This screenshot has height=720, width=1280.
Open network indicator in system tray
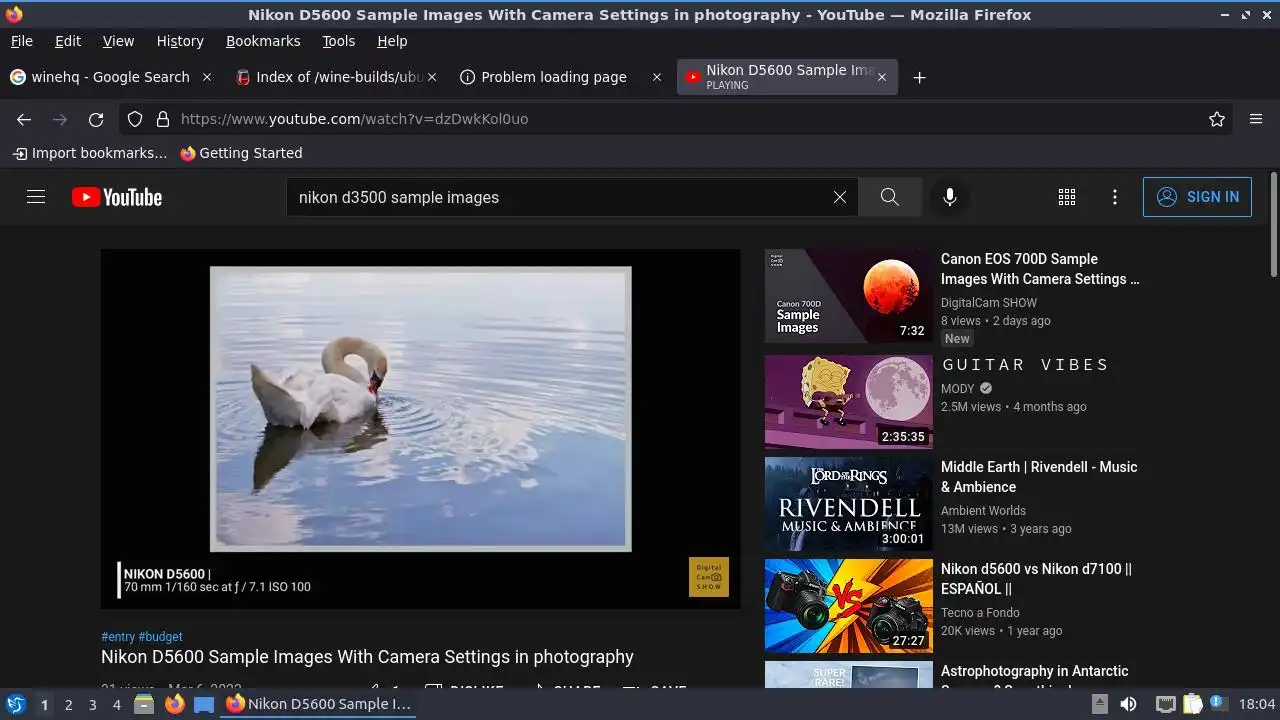point(1165,704)
